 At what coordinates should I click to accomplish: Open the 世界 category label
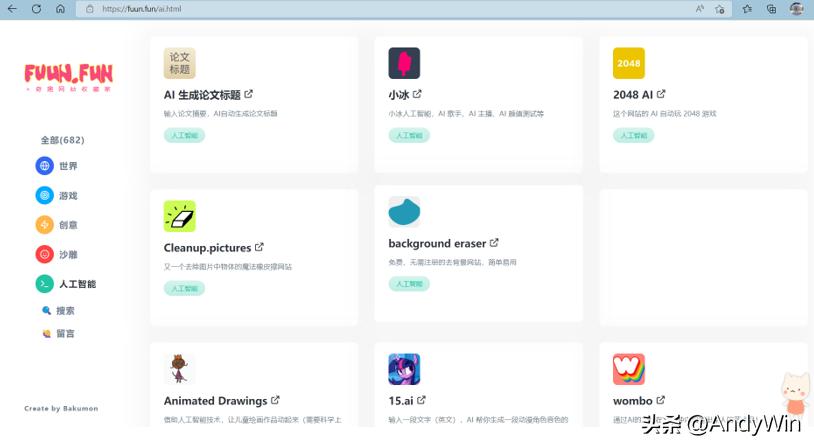68,166
